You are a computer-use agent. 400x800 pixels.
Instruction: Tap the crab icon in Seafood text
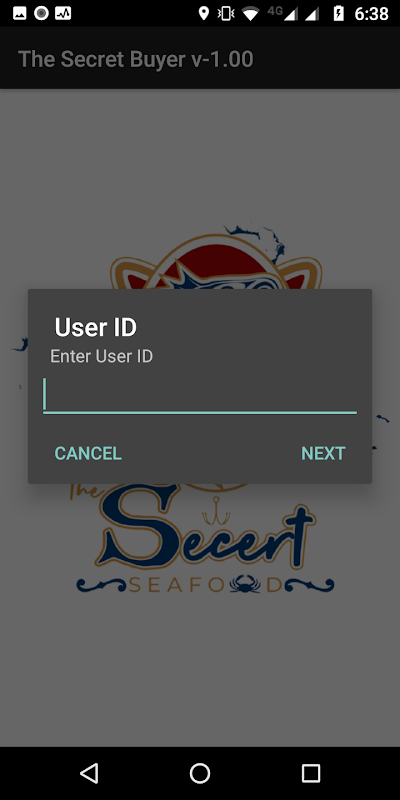coord(245,585)
